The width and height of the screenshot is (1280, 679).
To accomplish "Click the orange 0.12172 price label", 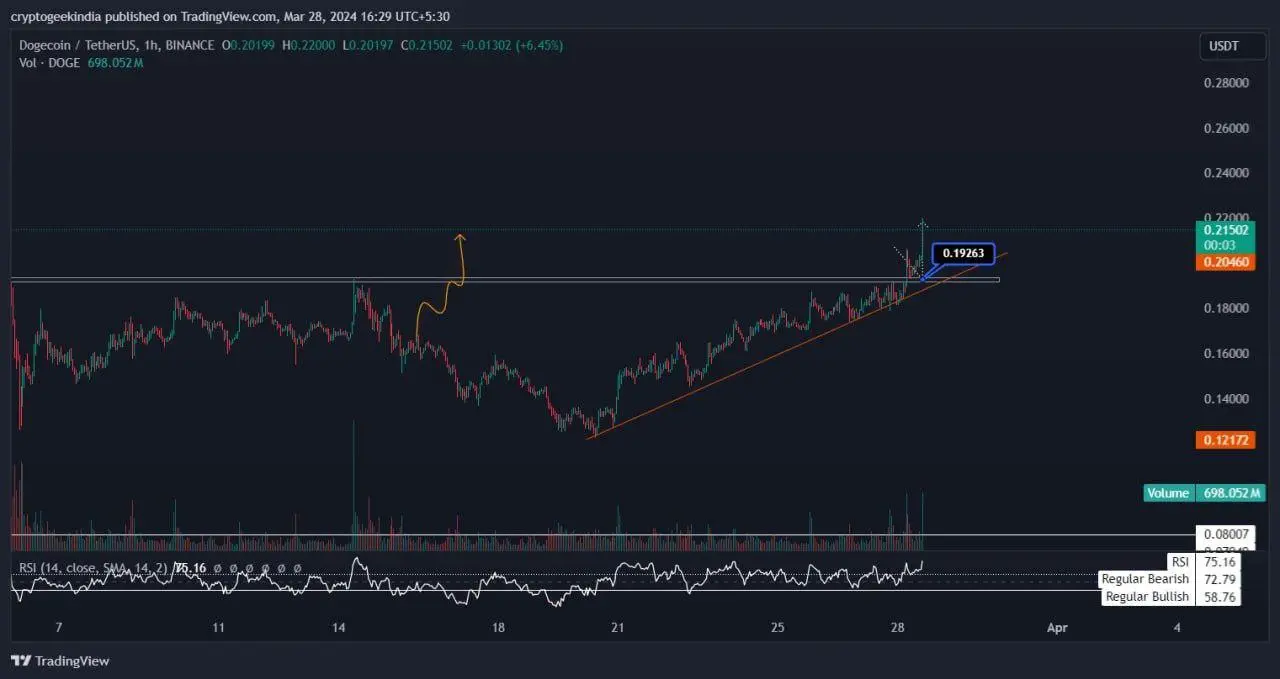I will 1225,440.
